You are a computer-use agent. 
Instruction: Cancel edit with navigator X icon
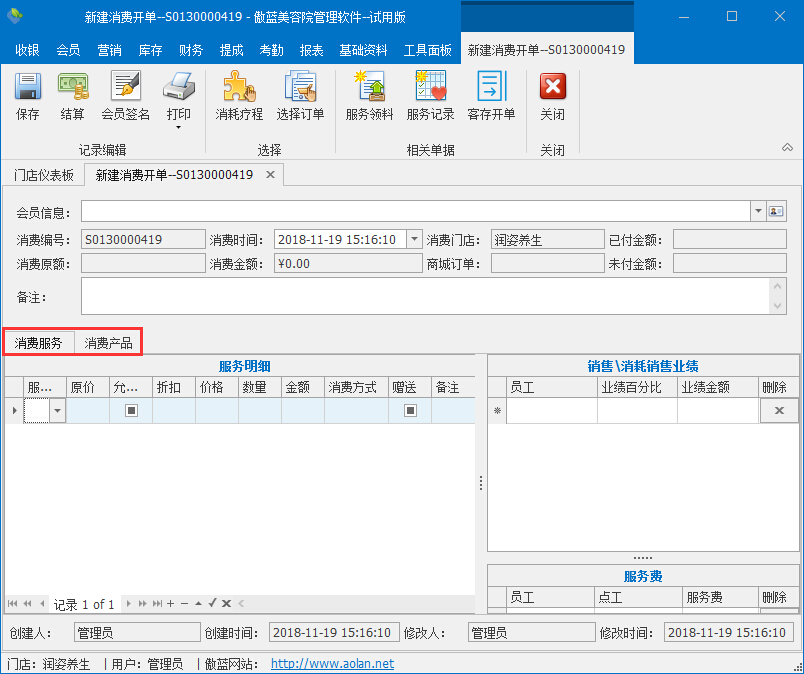[x=226, y=604]
